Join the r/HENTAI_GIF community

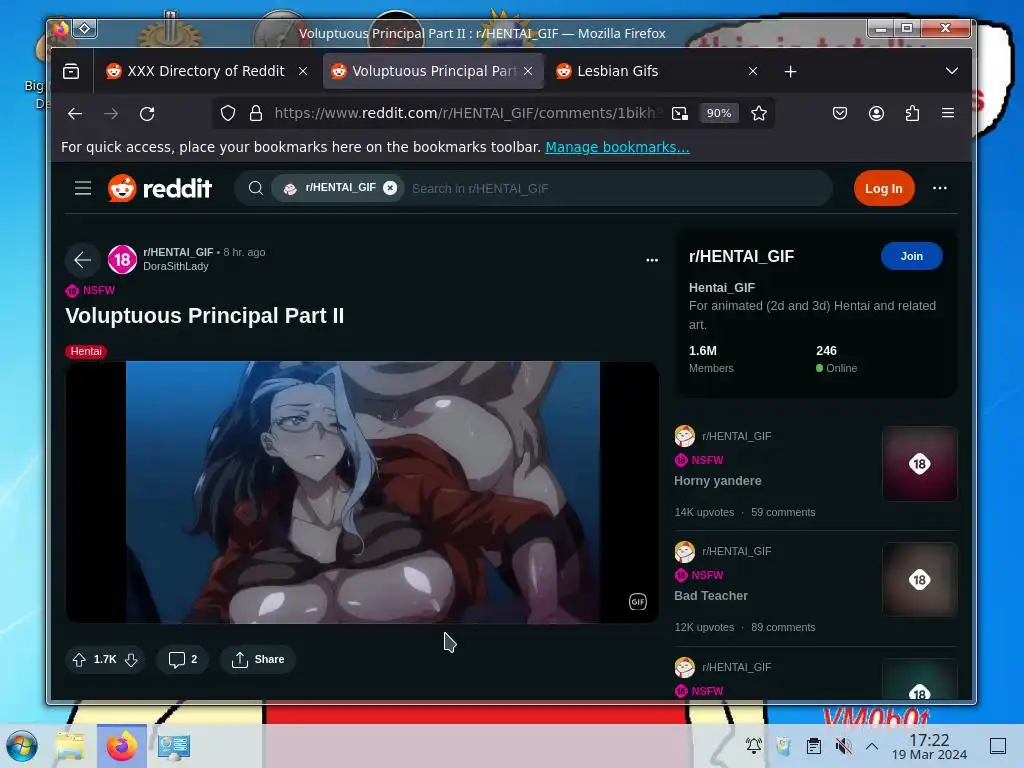(912, 256)
